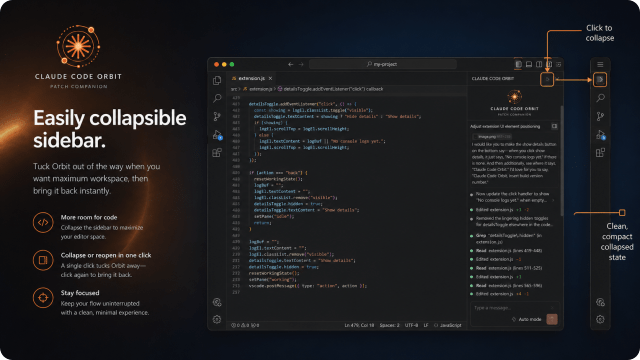Image resolution: width=640 pixels, height=360 pixels.
Task: Toggle the split editor layout icon
Action: (x=539, y=64)
